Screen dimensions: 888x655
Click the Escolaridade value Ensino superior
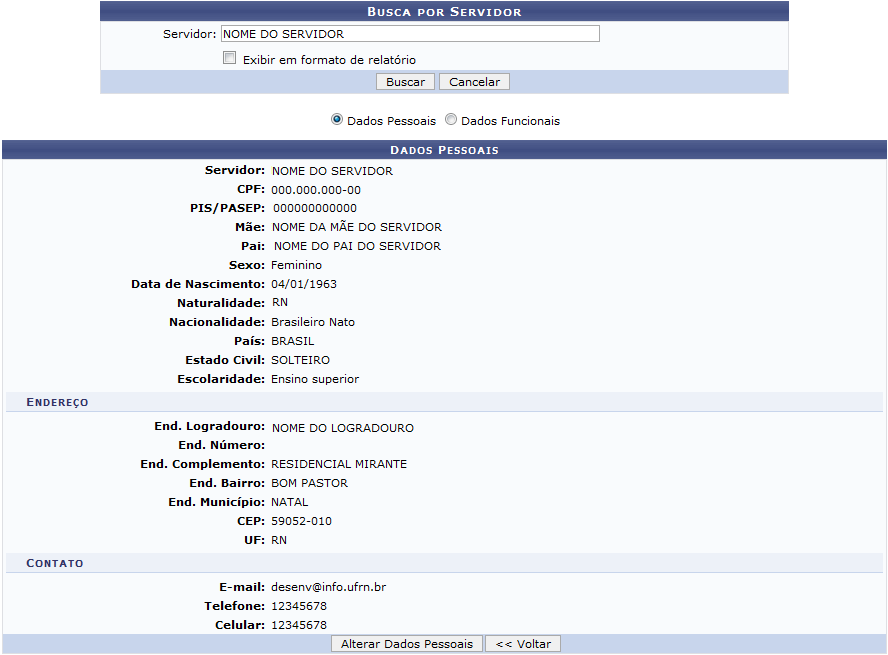point(315,379)
